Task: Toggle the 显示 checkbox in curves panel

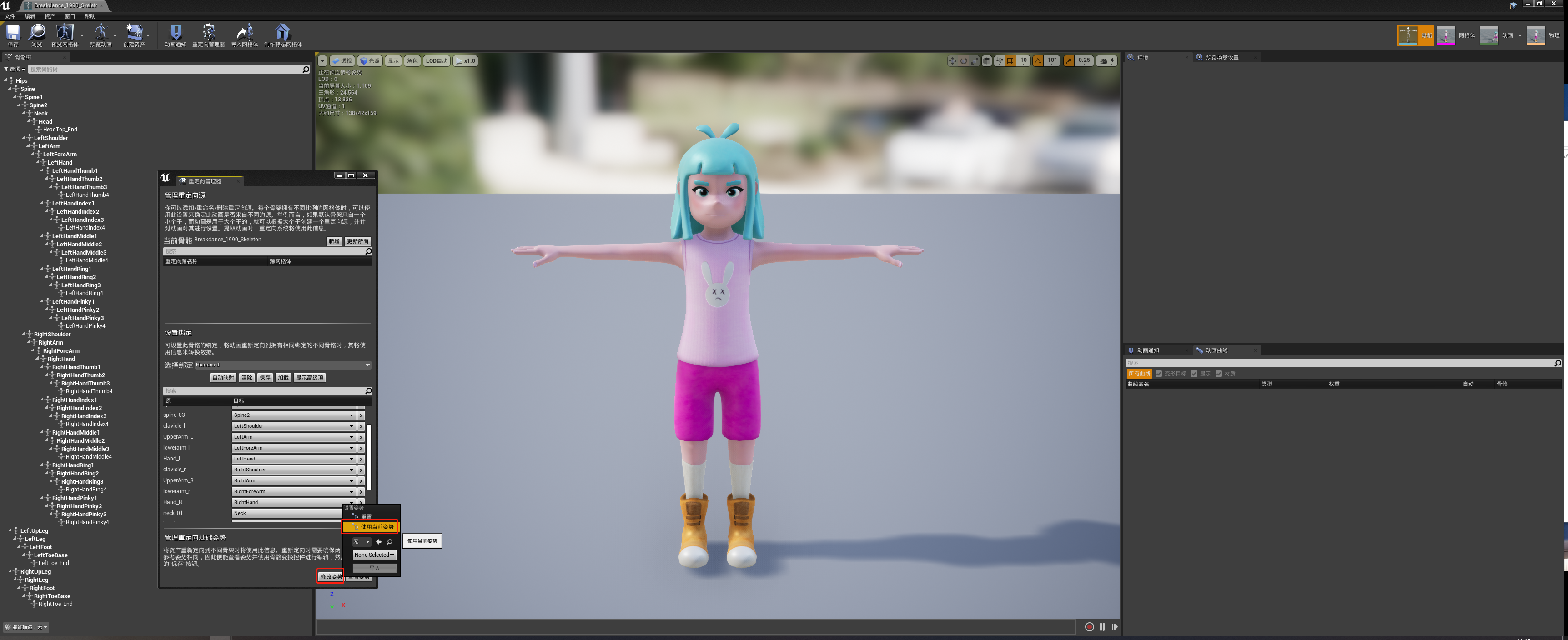Action: coord(1194,374)
